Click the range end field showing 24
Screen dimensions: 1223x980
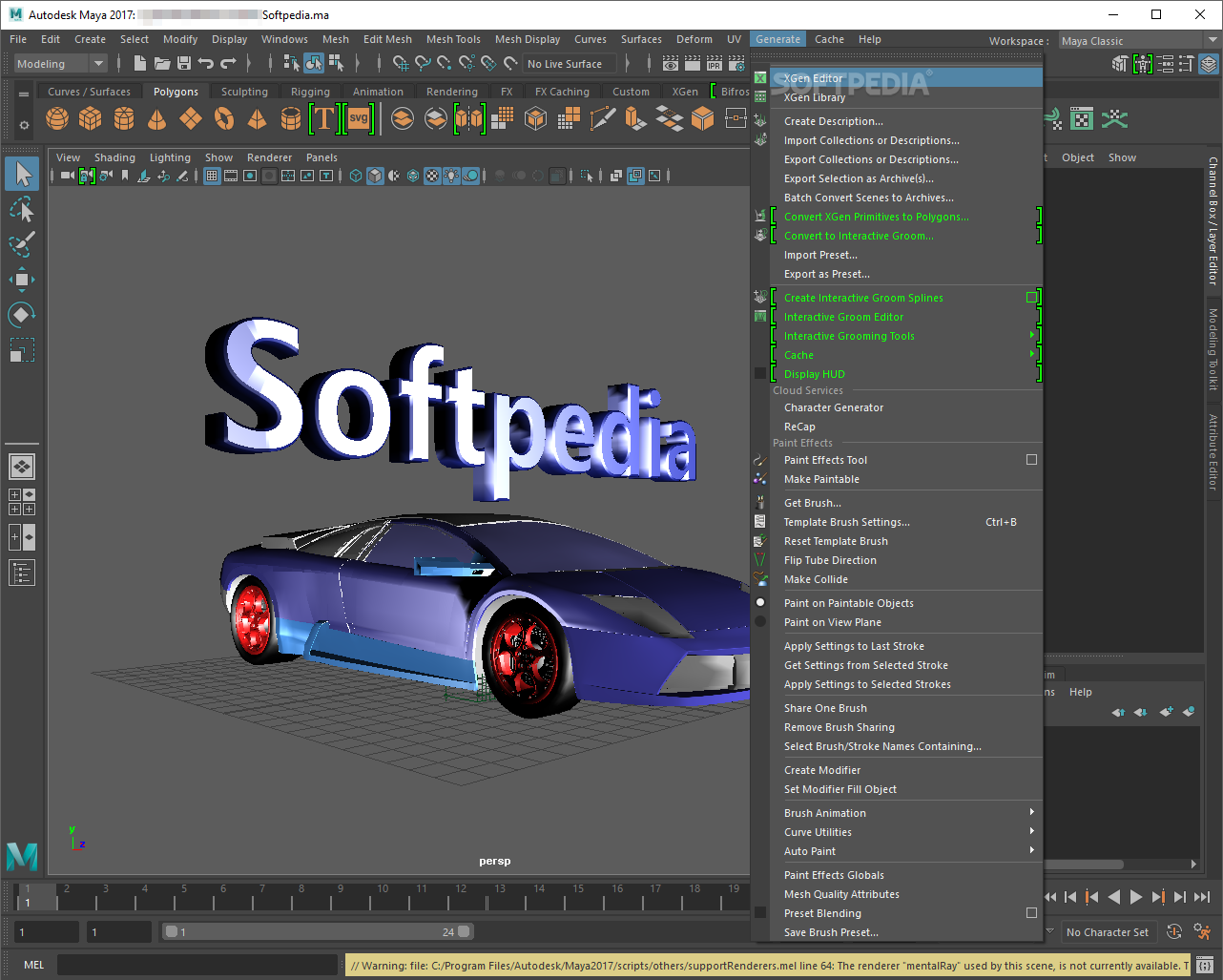448,931
